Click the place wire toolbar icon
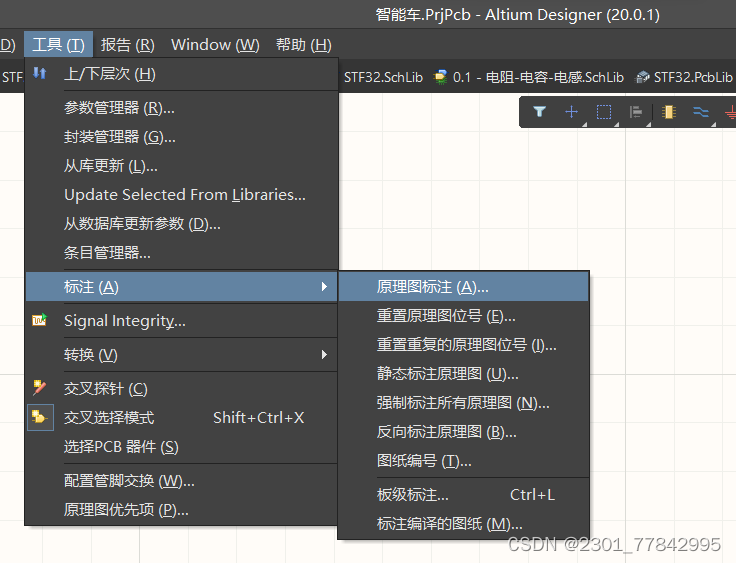 pyautogui.click(x=701, y=112)
